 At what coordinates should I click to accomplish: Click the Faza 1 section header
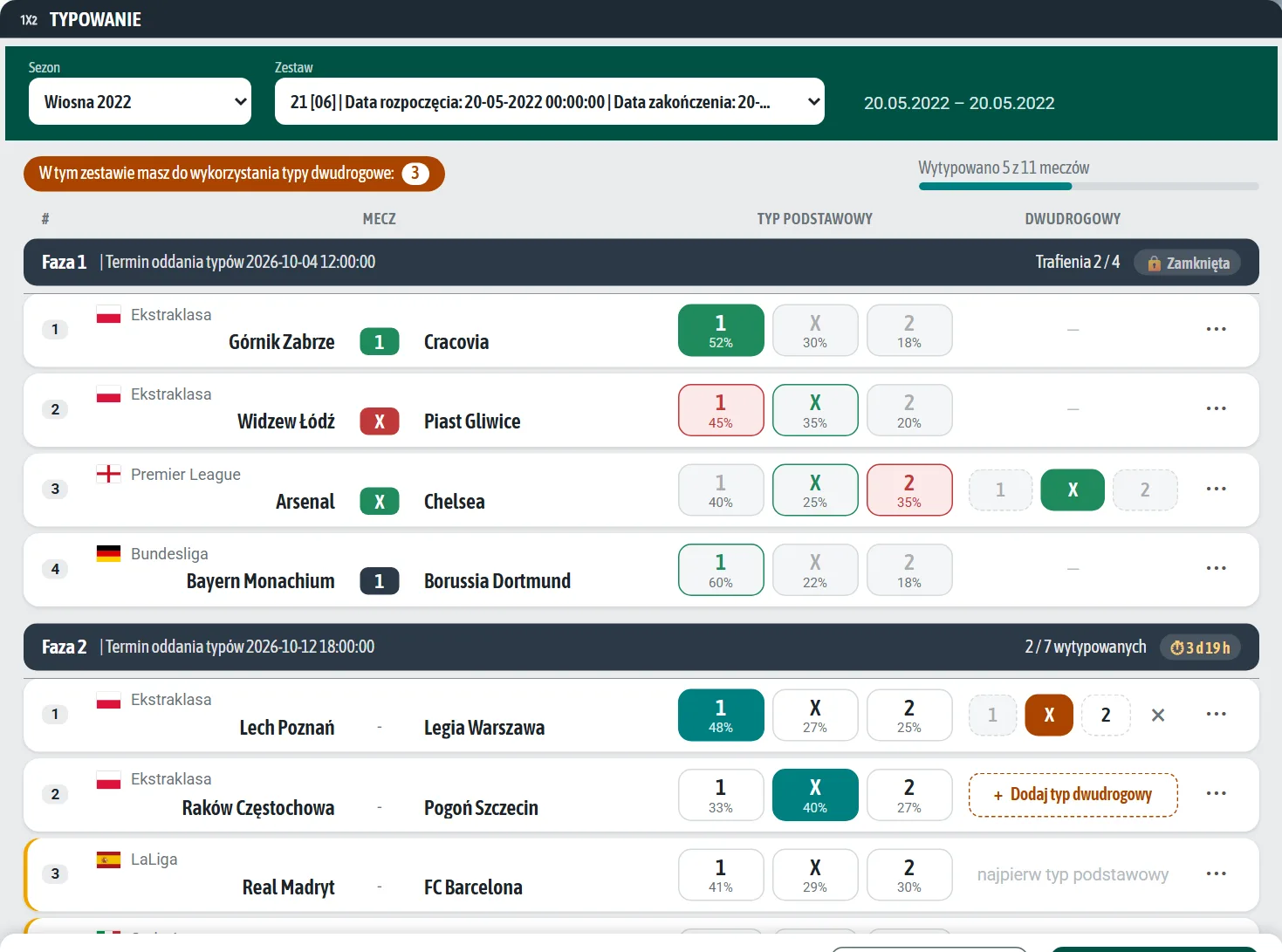(641, 262)
